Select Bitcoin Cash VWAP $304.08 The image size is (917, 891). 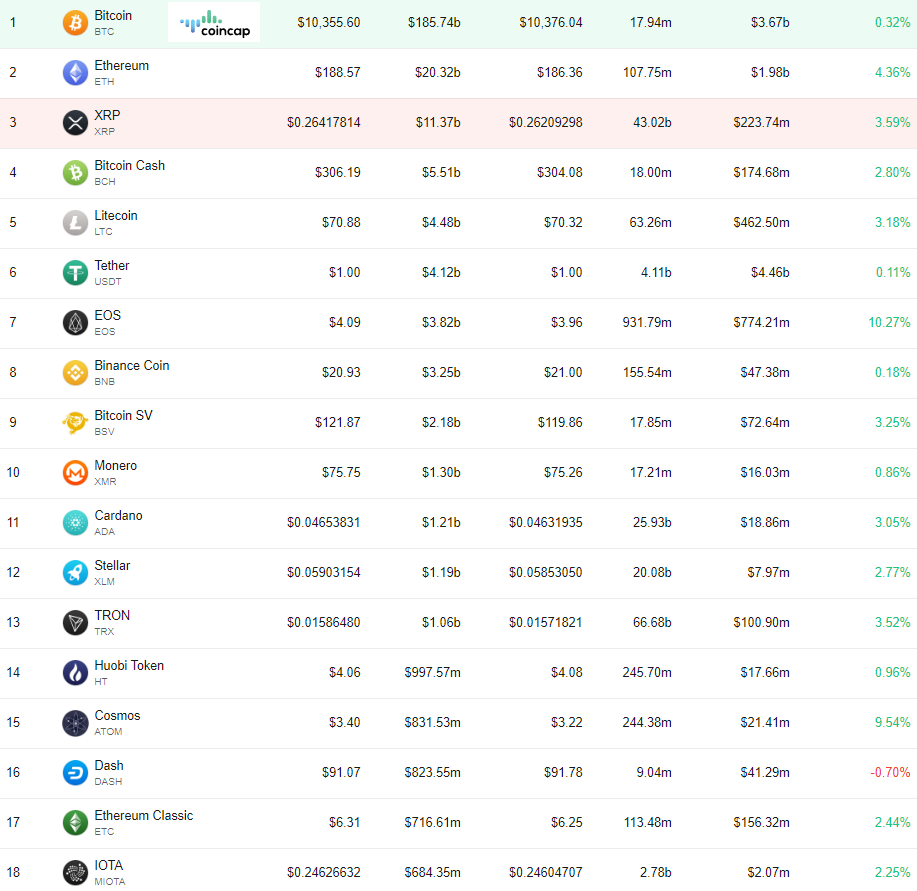tap(560, 172)
